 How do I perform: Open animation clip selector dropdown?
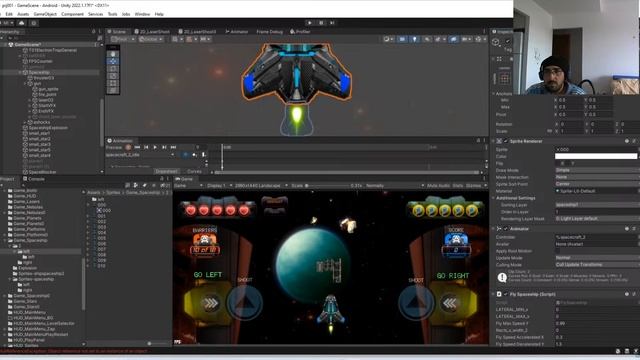coord(140,155)
